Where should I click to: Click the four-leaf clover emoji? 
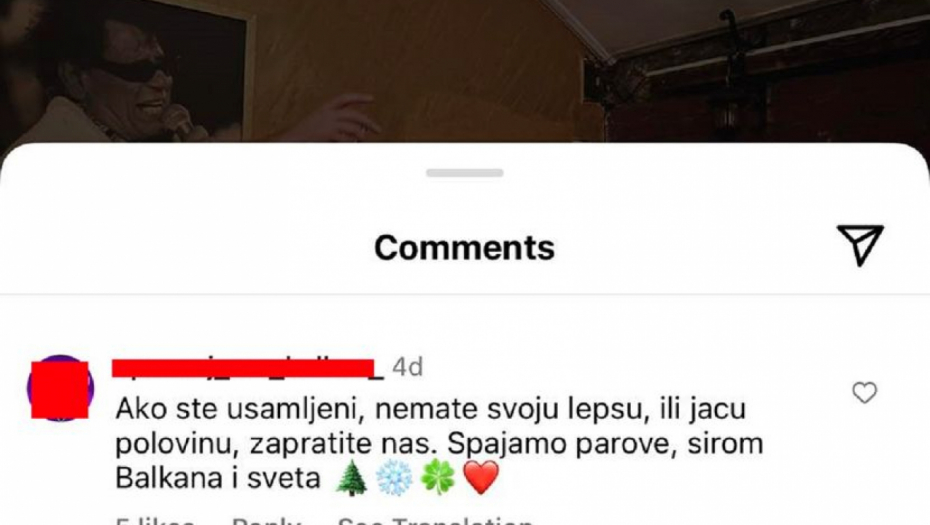pos(438,478)
